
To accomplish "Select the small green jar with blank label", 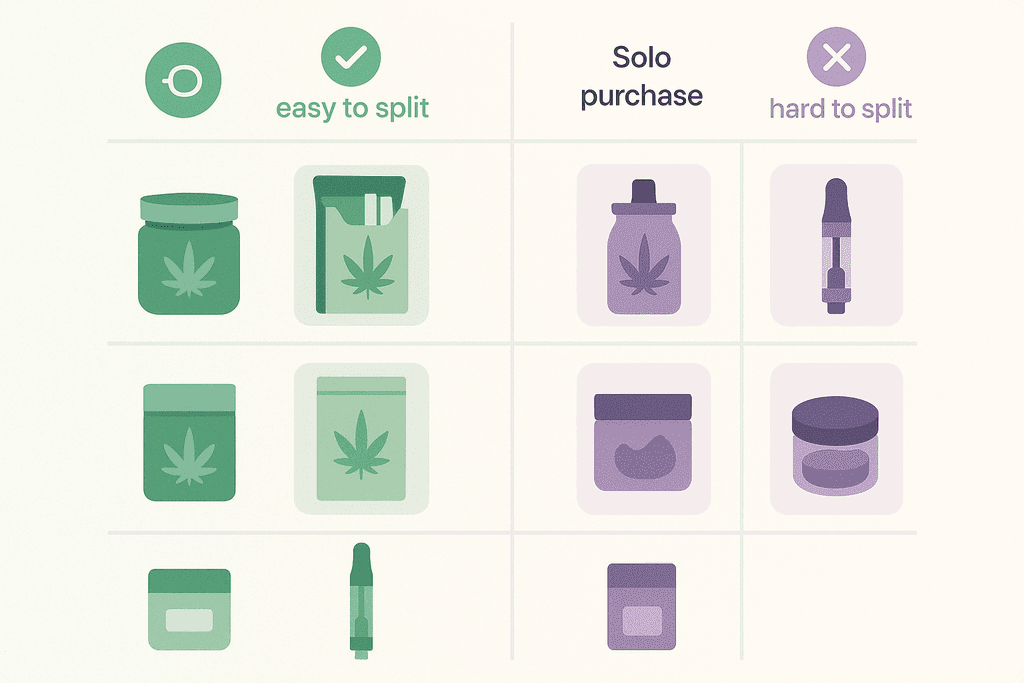I will click(x=189, y=610).
